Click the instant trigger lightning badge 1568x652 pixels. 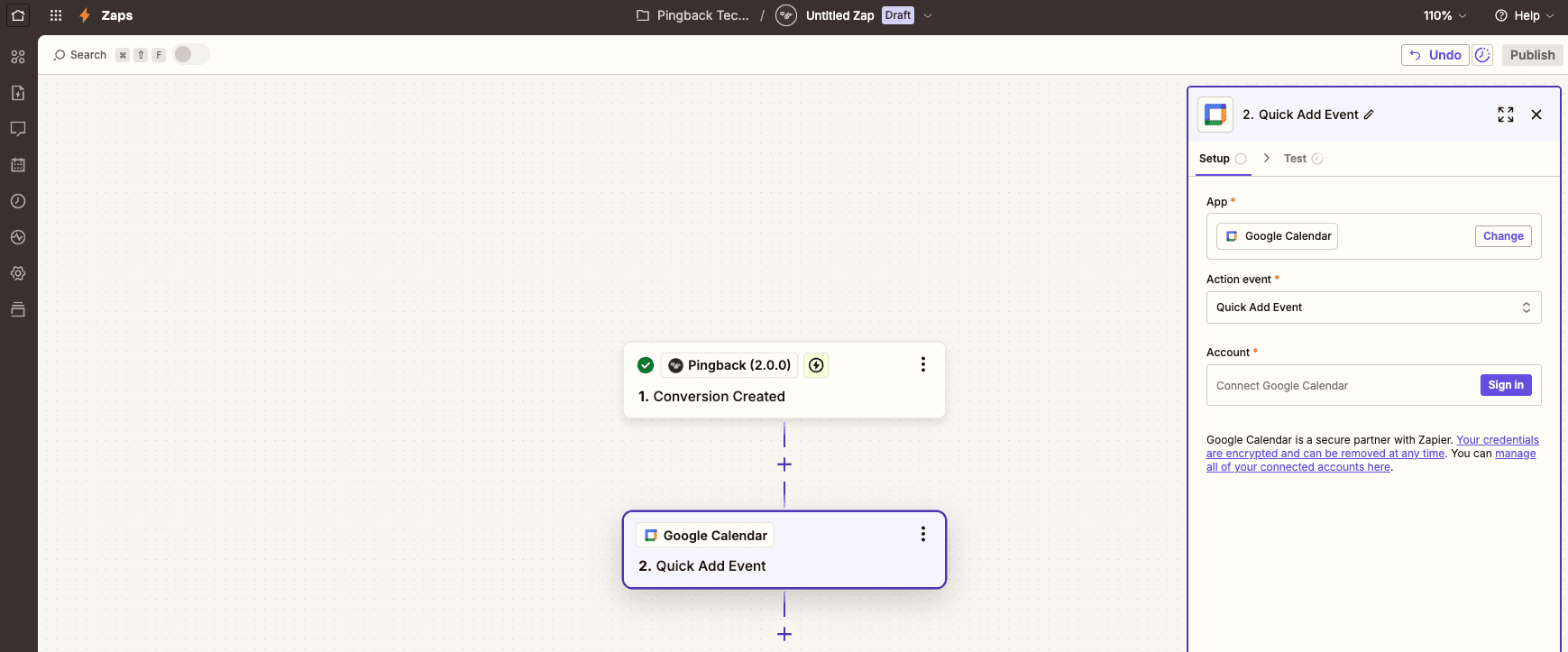(816, 365)
